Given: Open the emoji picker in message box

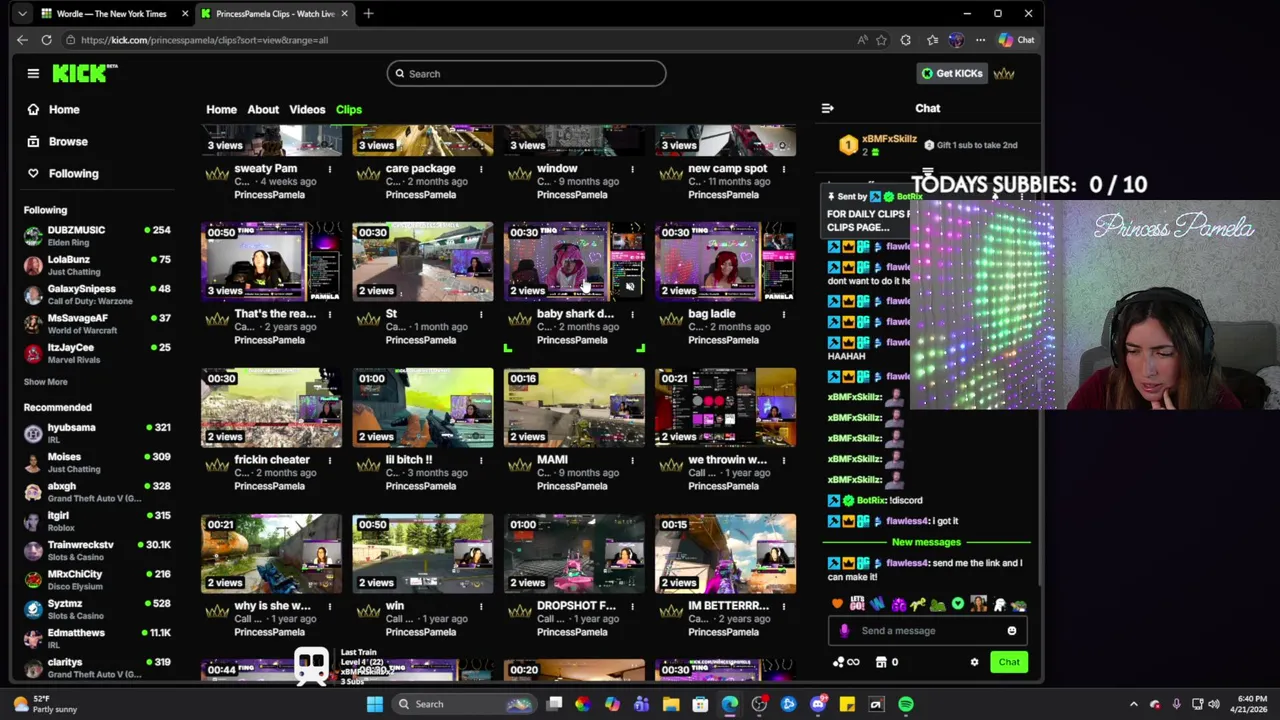Looking at the screenshot, I should (1011, 631).
